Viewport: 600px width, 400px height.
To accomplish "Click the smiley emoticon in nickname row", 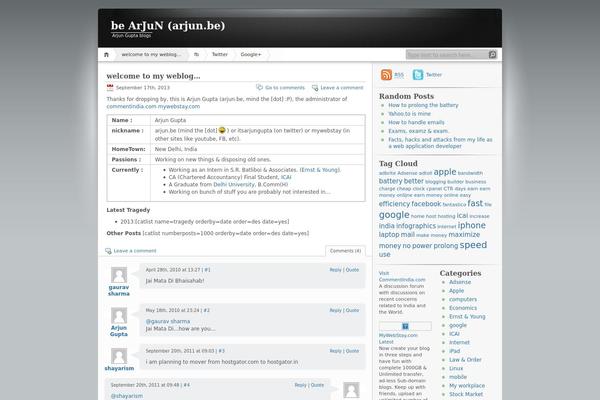I will pyautogui.click(x=222, y=131).
